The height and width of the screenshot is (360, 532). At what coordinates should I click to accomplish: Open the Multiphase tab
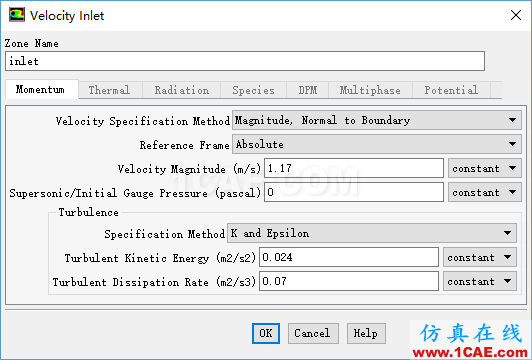tap(370, 90)
